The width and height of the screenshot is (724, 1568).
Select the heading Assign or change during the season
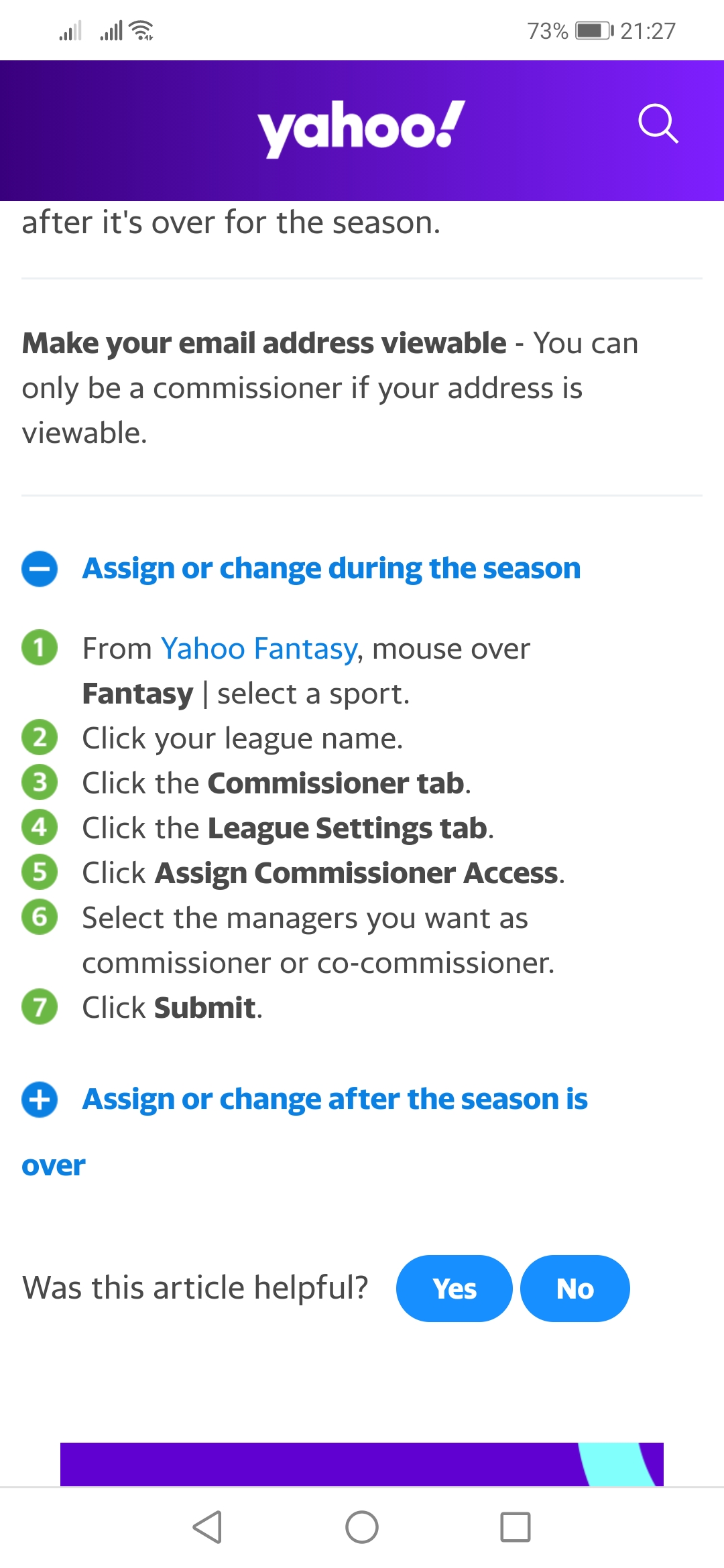pos(331,568)
